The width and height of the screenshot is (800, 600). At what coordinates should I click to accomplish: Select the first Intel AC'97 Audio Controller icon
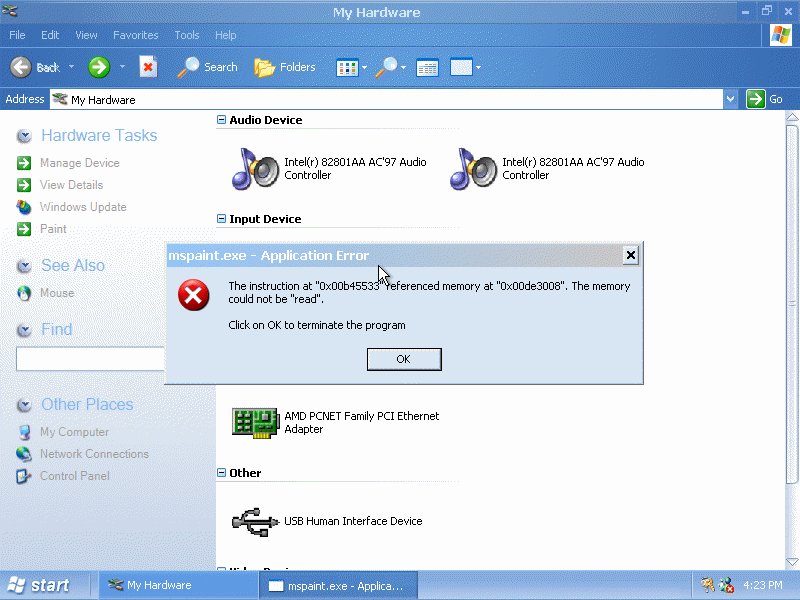pos(255,169)
